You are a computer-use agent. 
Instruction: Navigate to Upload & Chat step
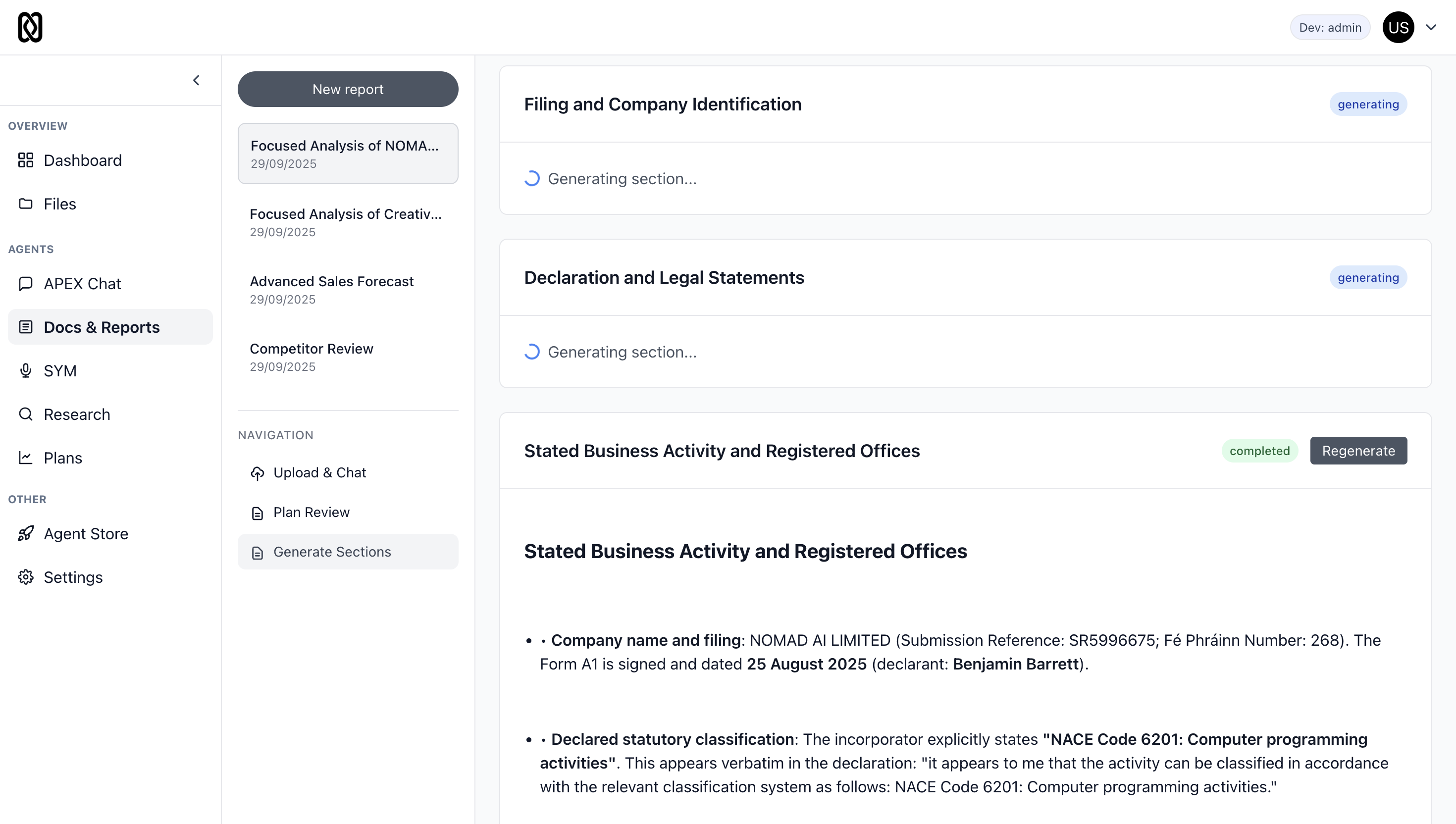coord(320,472)
